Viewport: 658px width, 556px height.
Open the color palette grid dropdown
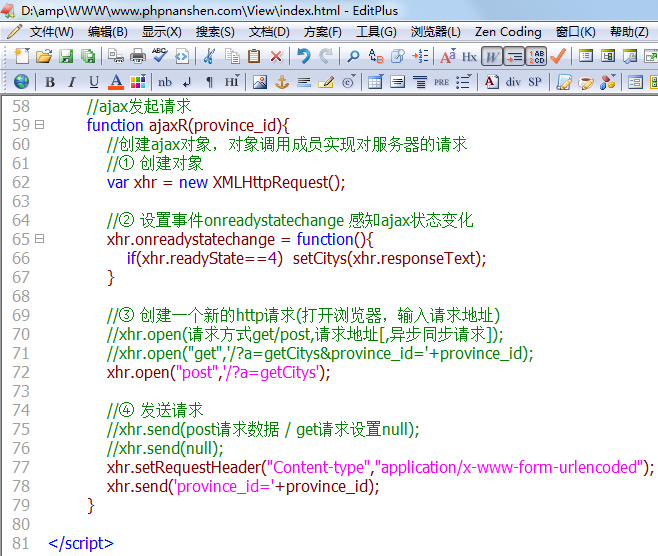pos(138,82)
